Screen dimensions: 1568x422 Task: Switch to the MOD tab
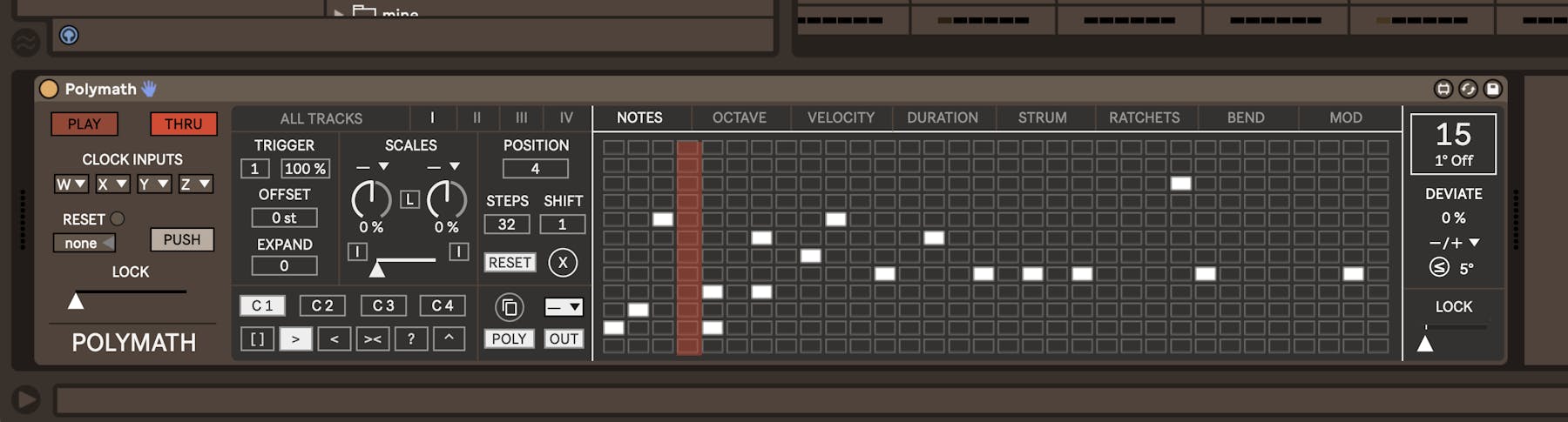(1346, 117)
